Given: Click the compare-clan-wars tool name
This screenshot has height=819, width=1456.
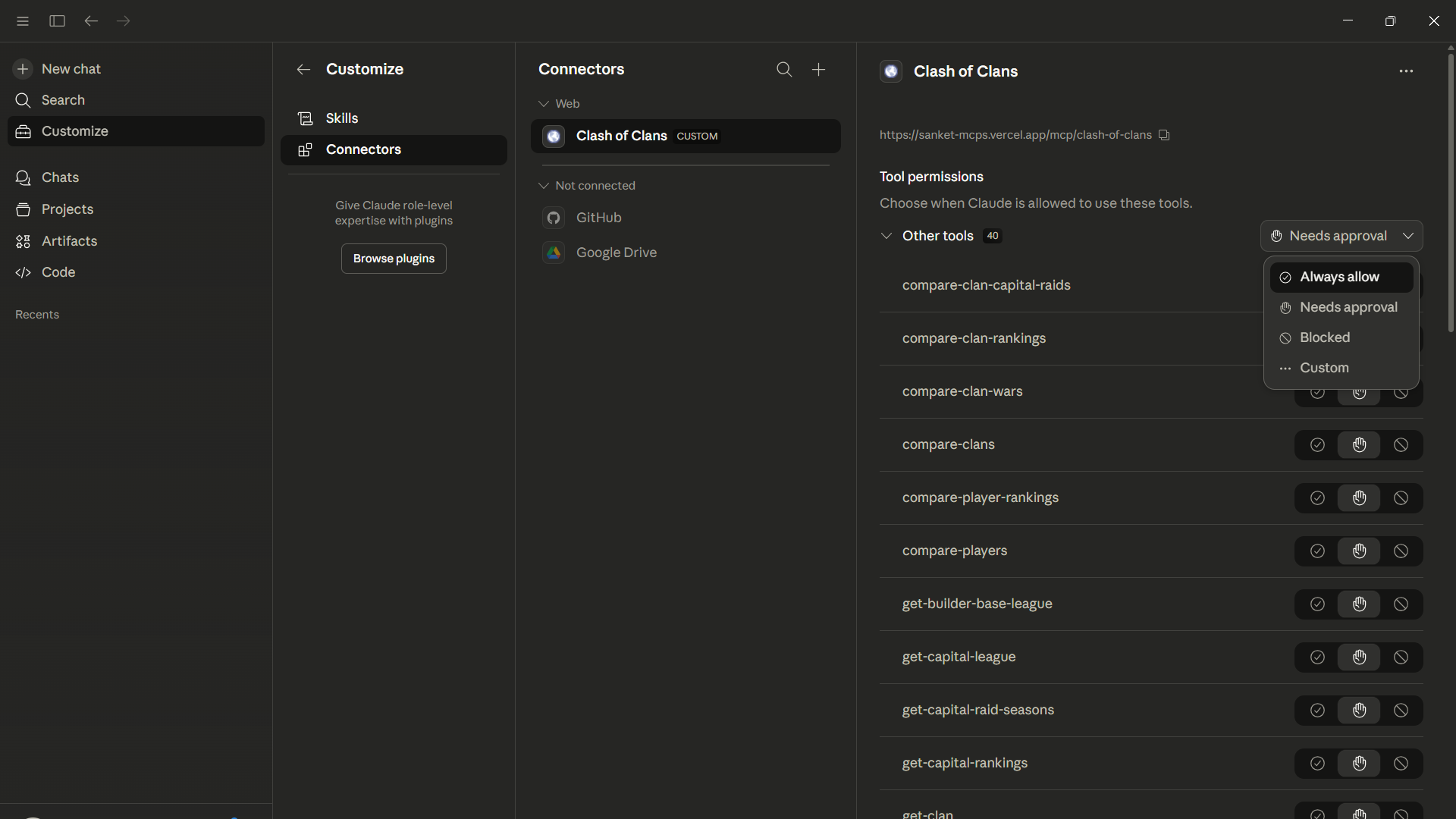Looking at the screenshot, I should (962, 391).
